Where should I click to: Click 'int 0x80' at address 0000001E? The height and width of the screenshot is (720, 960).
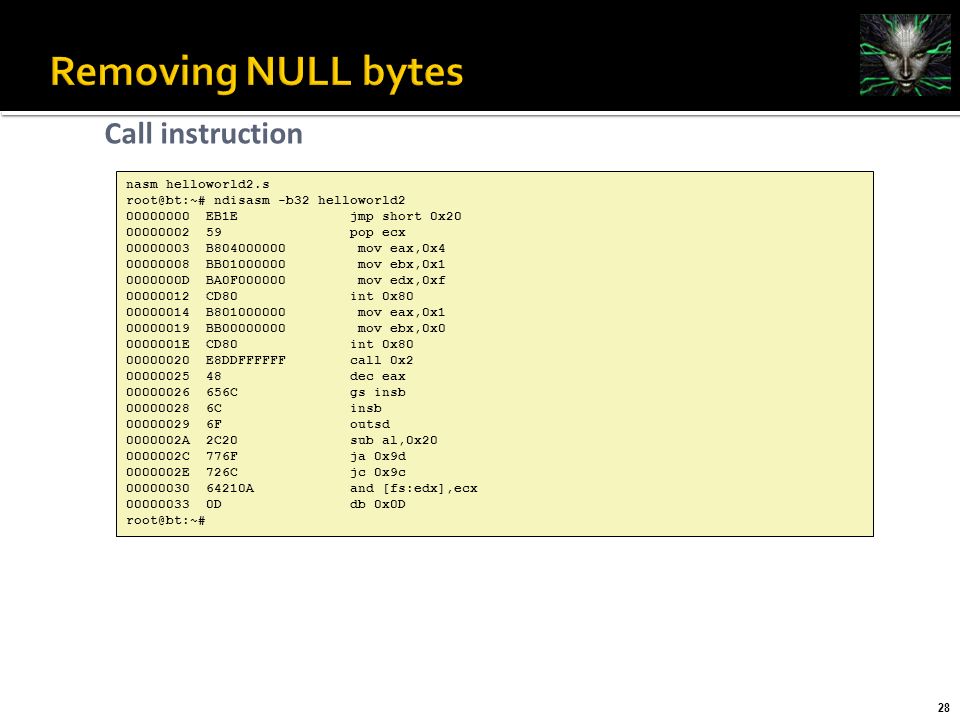click(x=381, y=344)
